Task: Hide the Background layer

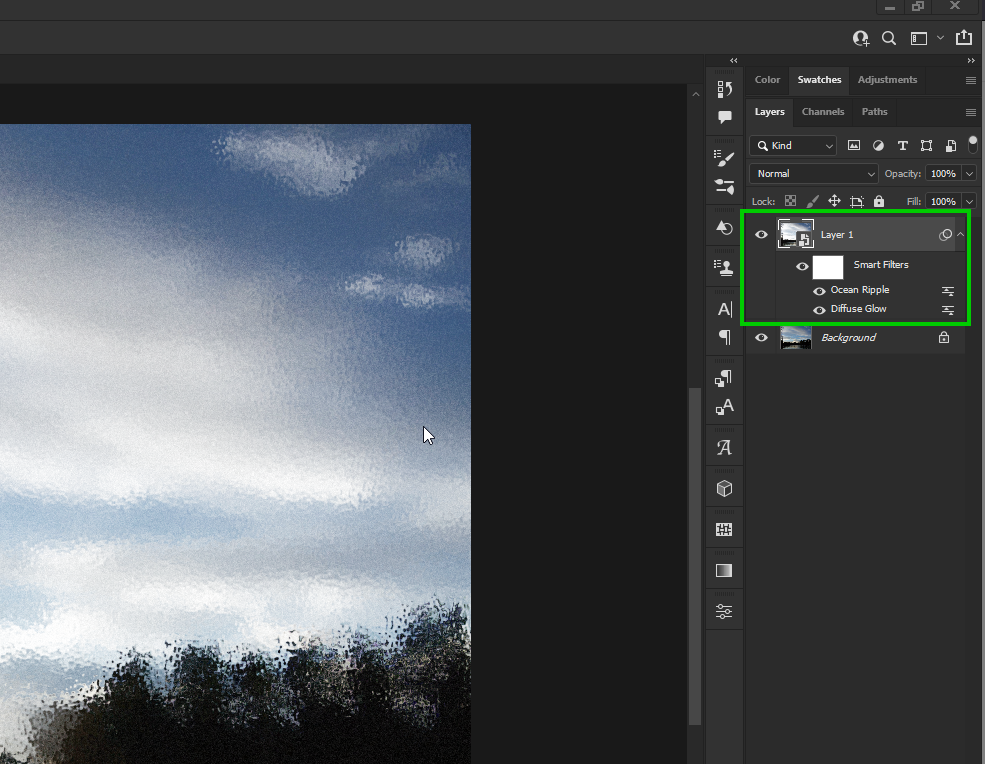Action: point(761,337)
